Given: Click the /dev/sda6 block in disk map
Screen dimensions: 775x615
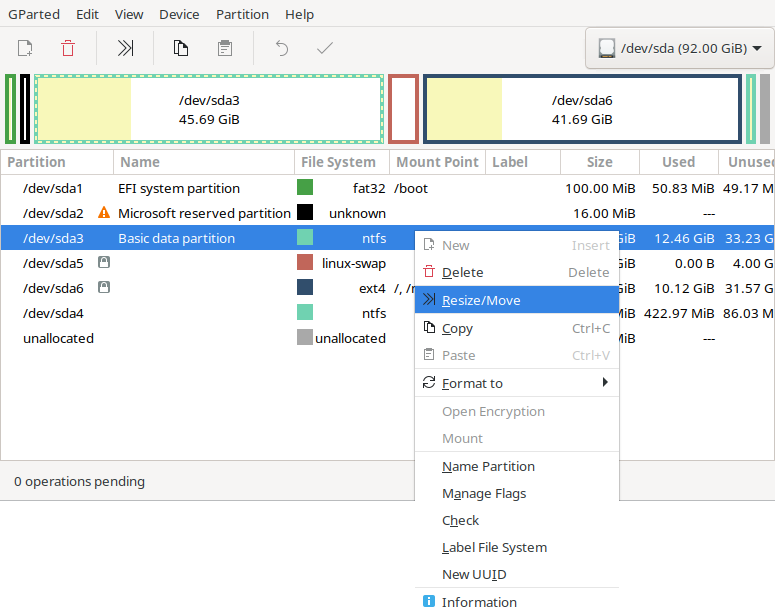Looking at the screenshot, I should [582, 109].
